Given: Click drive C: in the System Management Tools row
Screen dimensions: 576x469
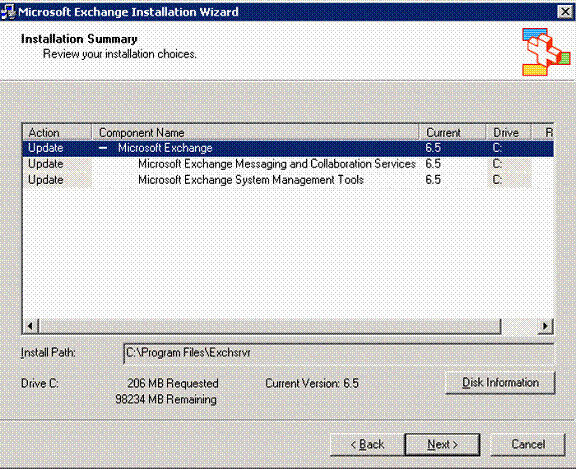Looking at the screenshot, I should point(497,180).
